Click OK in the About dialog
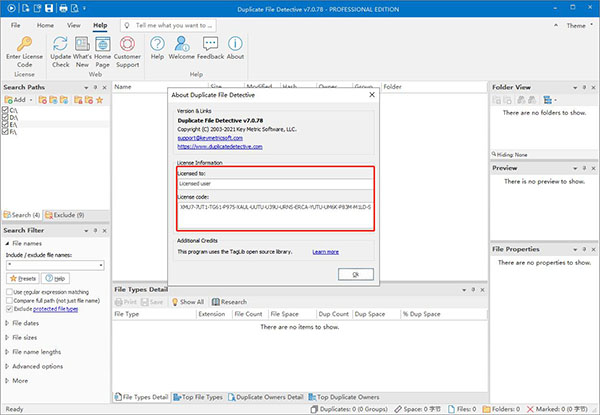The image size is (600, 415). click(x=355, y=274)
